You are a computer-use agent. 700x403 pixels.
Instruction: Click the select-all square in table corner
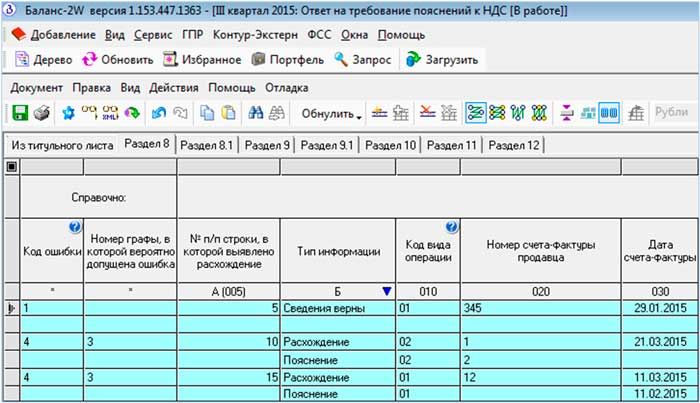tap(12, 166)
